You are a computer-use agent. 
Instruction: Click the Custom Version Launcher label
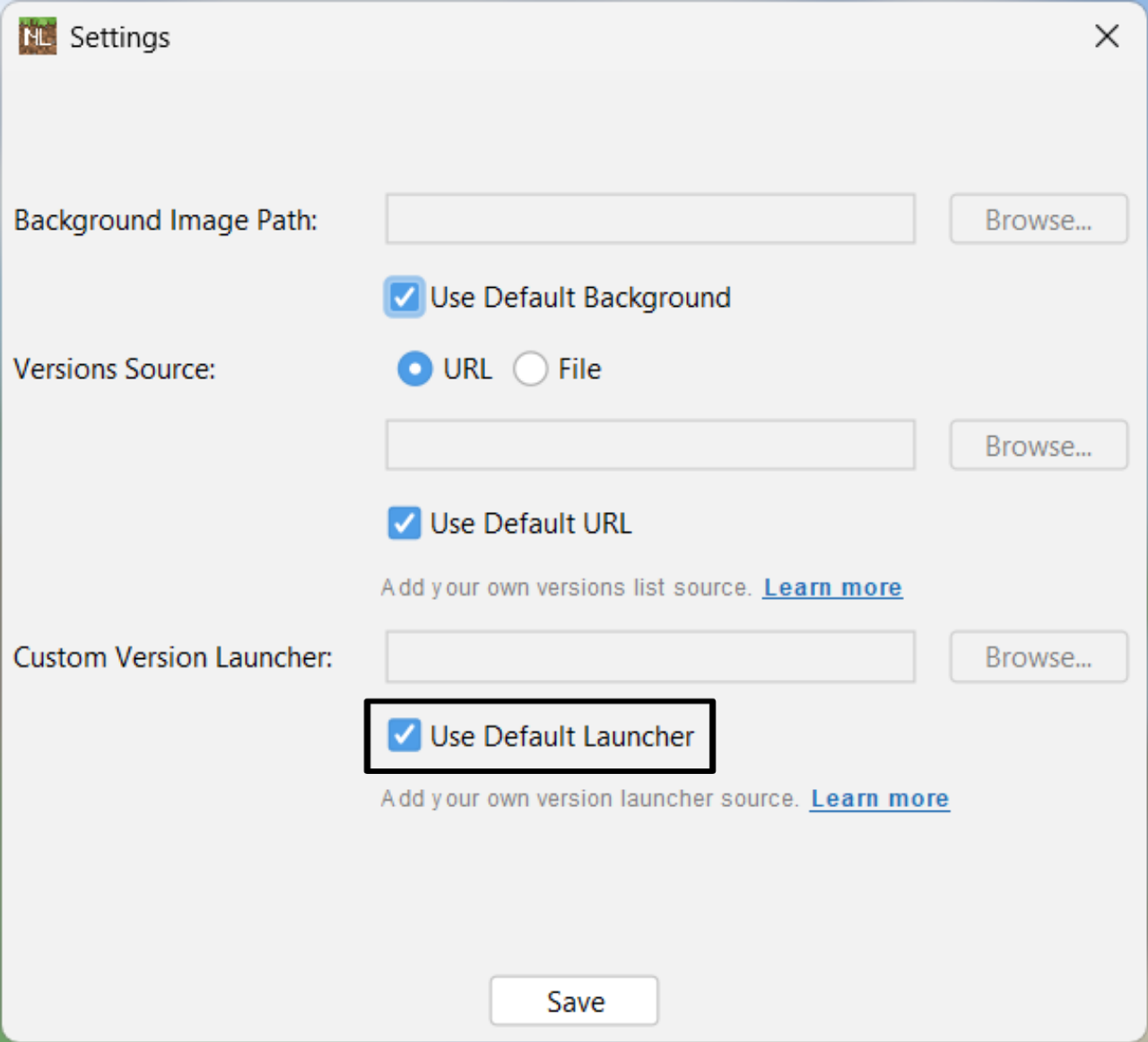click(x=173, y=658)
